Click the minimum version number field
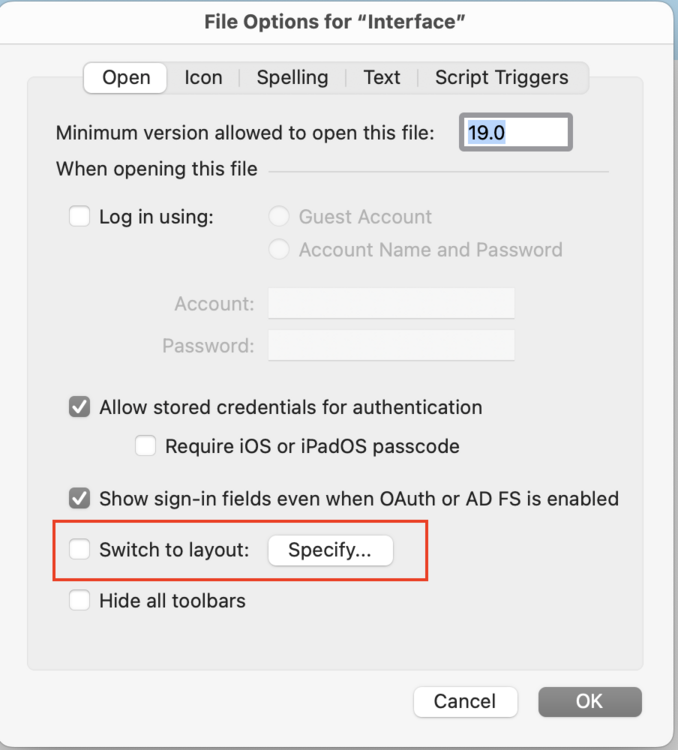678x750 pixels. (516, 133)
